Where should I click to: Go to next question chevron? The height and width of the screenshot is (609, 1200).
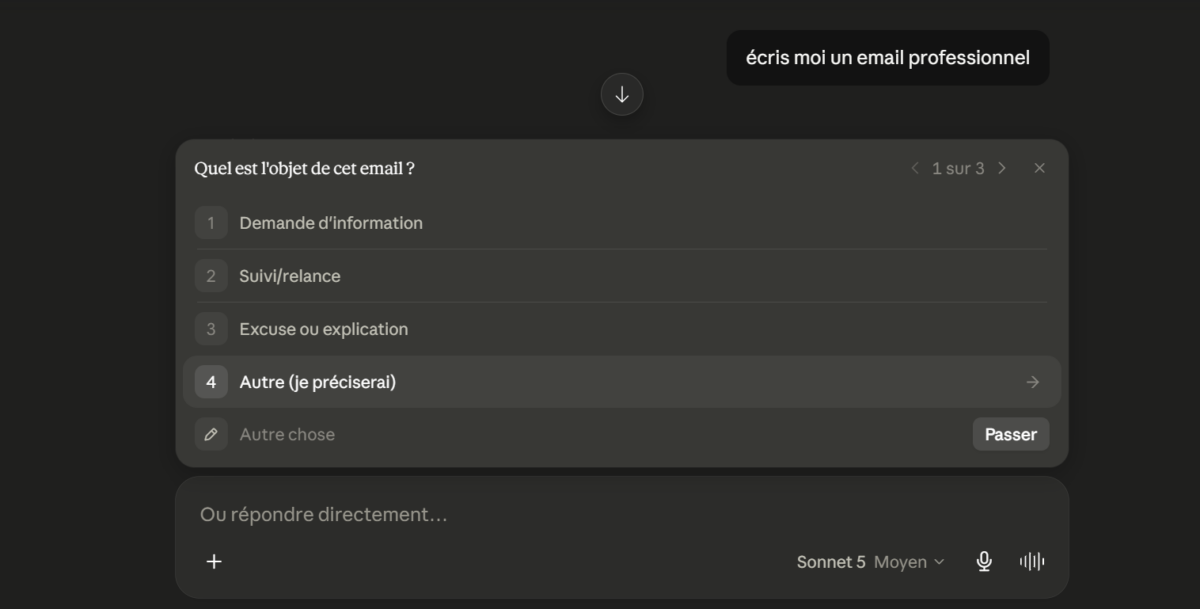pyautogui.click(x=1002, y=168)
